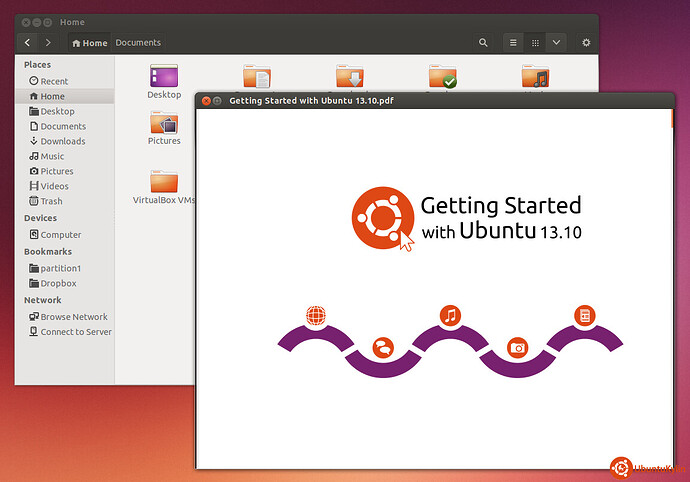The image size is (690, 482).
Task: Open the gear settings menu in Files
Action: click(x=586, y=43)
